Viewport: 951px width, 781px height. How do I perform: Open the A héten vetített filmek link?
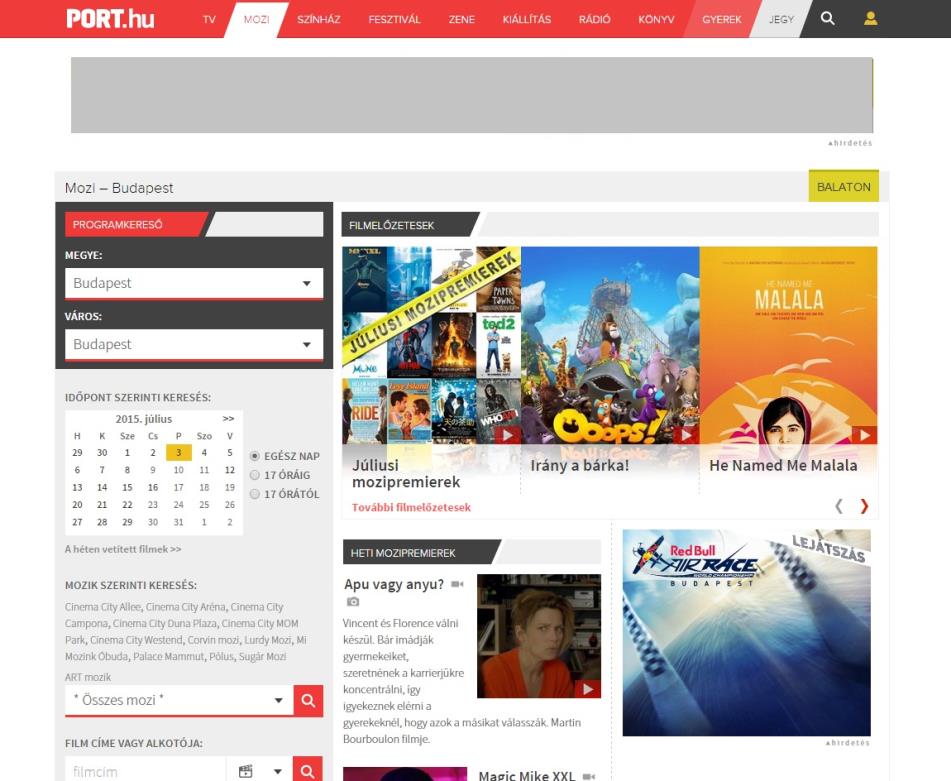tap(123, 549)
